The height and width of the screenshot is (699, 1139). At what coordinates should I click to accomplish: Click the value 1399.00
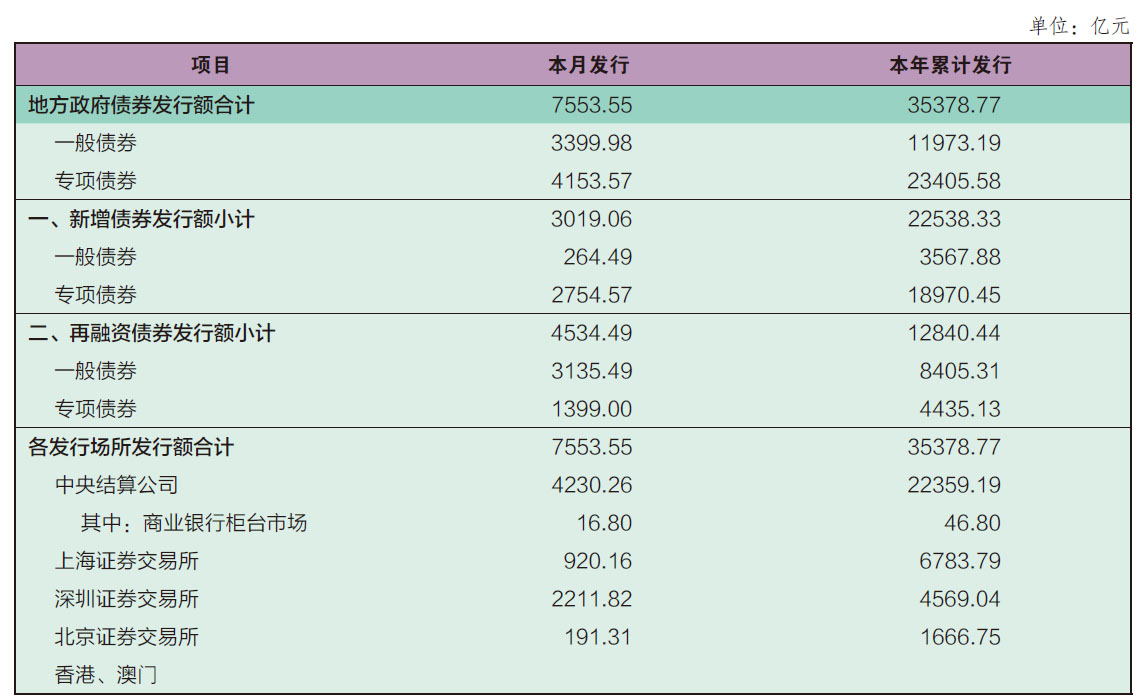[x=592, y=409]
